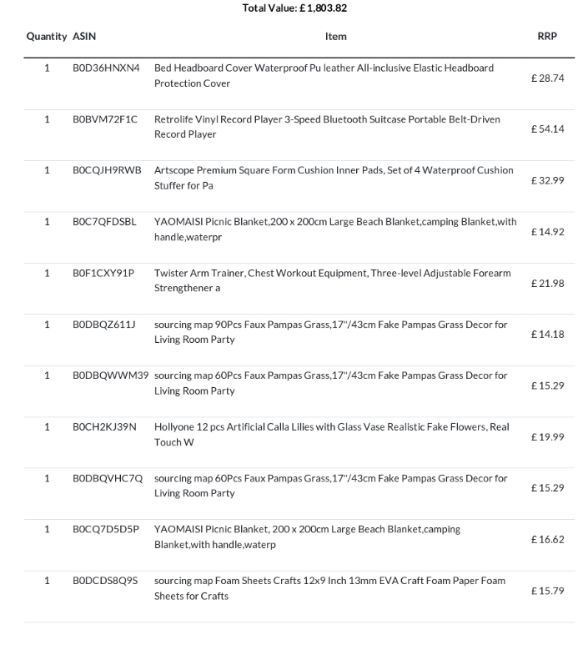
Task: Click the Quantity column header
Action: point(46,36)
